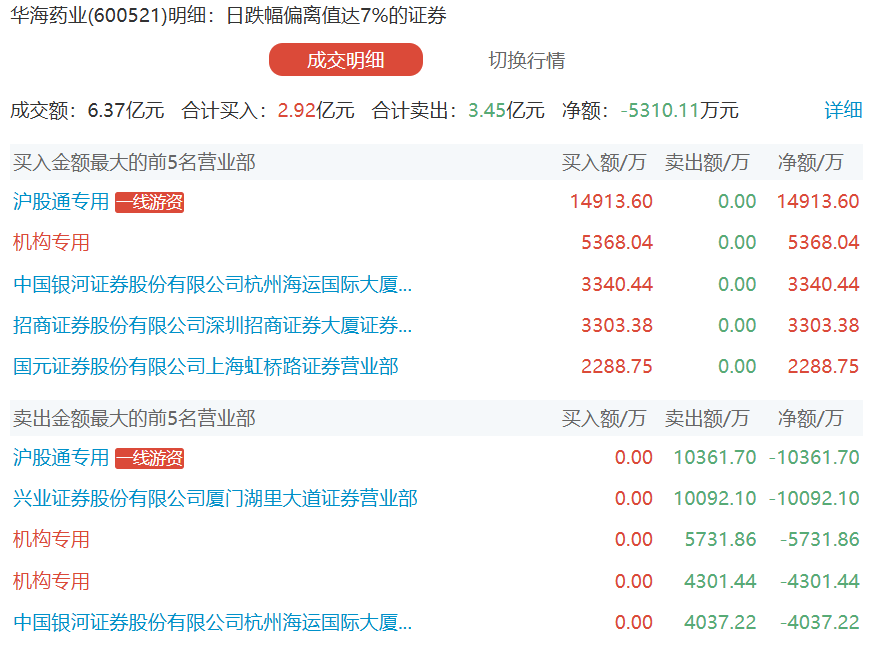Select the 3303.38 buy amount cell

point(617,326)
